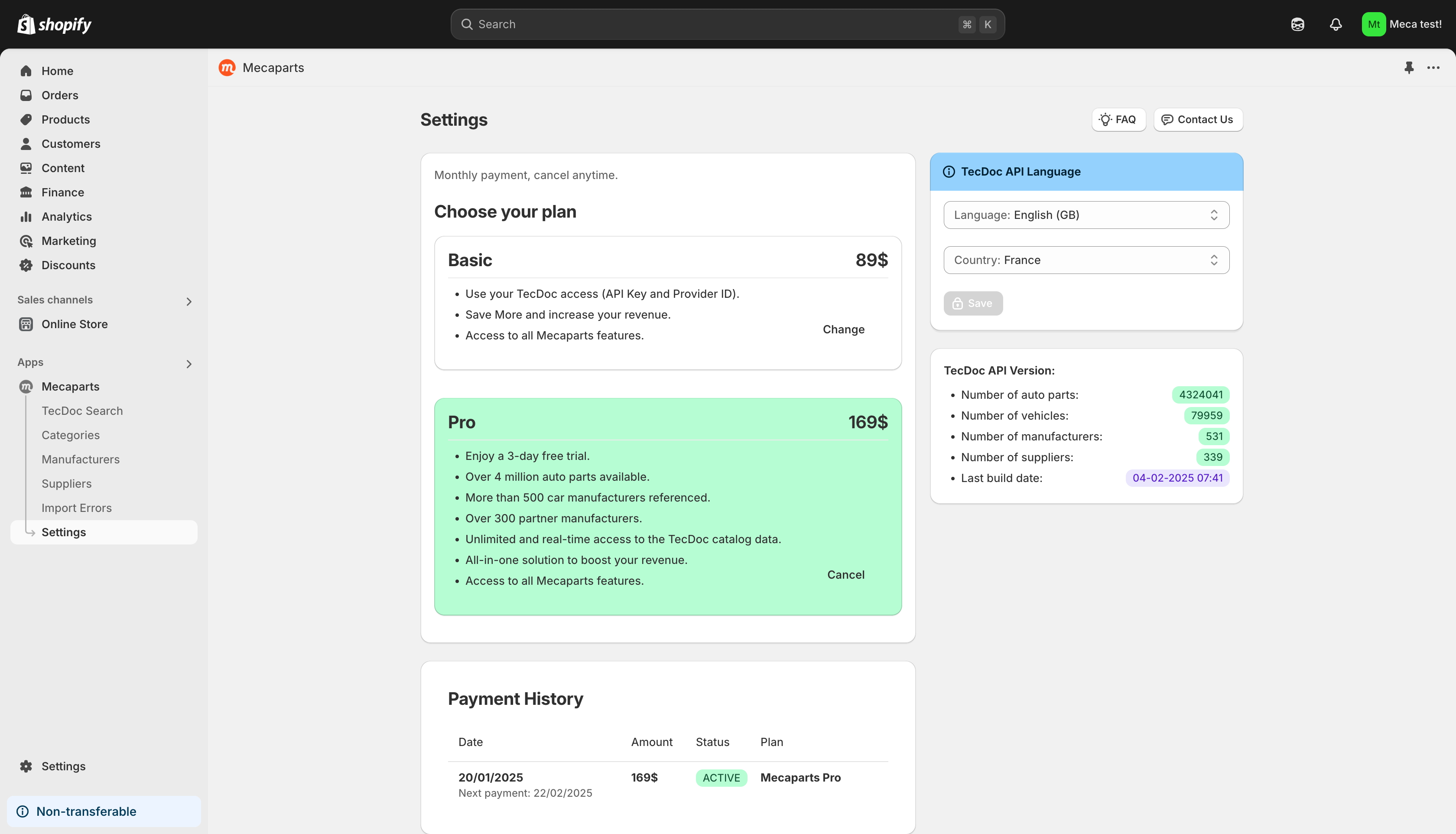Click the 89$ Basic price
Image resolution: width=1456 pixels, height=834 pixels.
(x=871, y=260)
